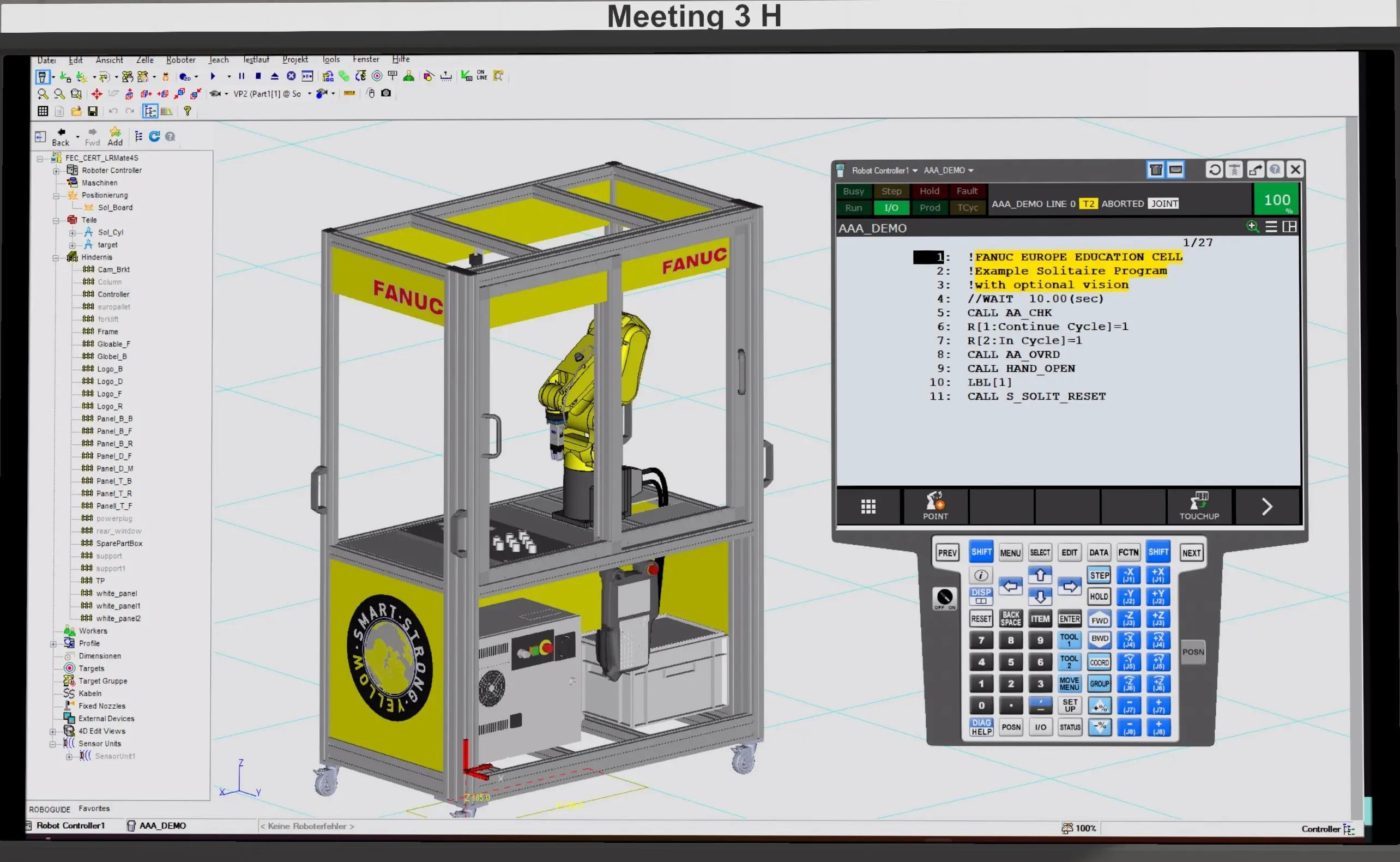Click the POINT softkey on teach pendant

point(935,505)
